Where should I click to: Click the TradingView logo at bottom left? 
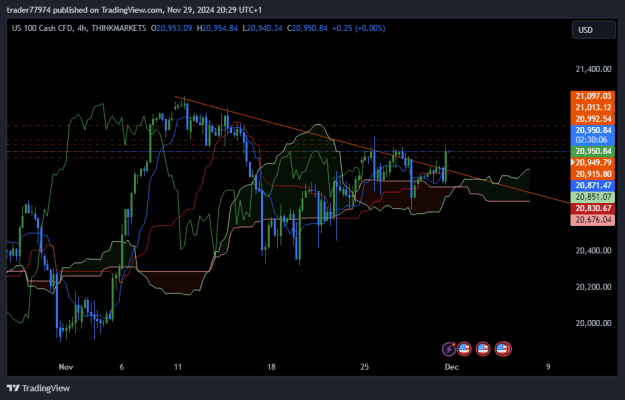coord(39,388)
